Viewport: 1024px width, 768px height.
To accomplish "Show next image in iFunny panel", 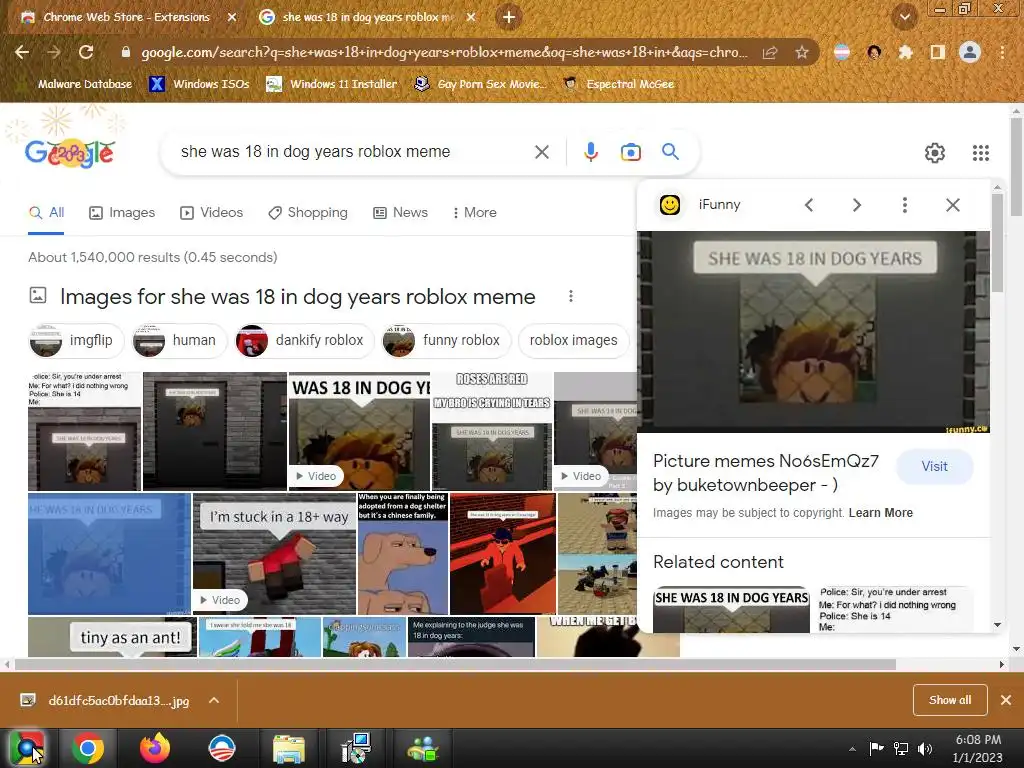I will tap(857, 205).
